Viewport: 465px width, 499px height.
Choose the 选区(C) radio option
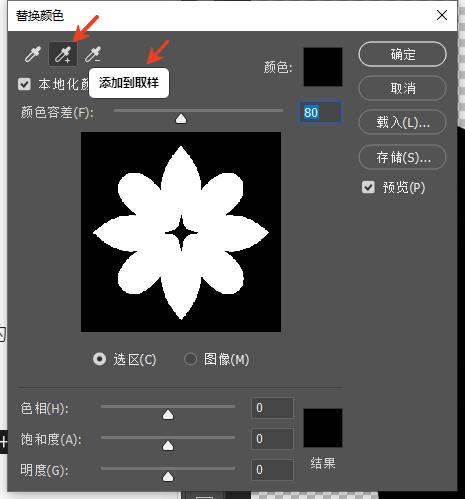[x=99, y=359]
